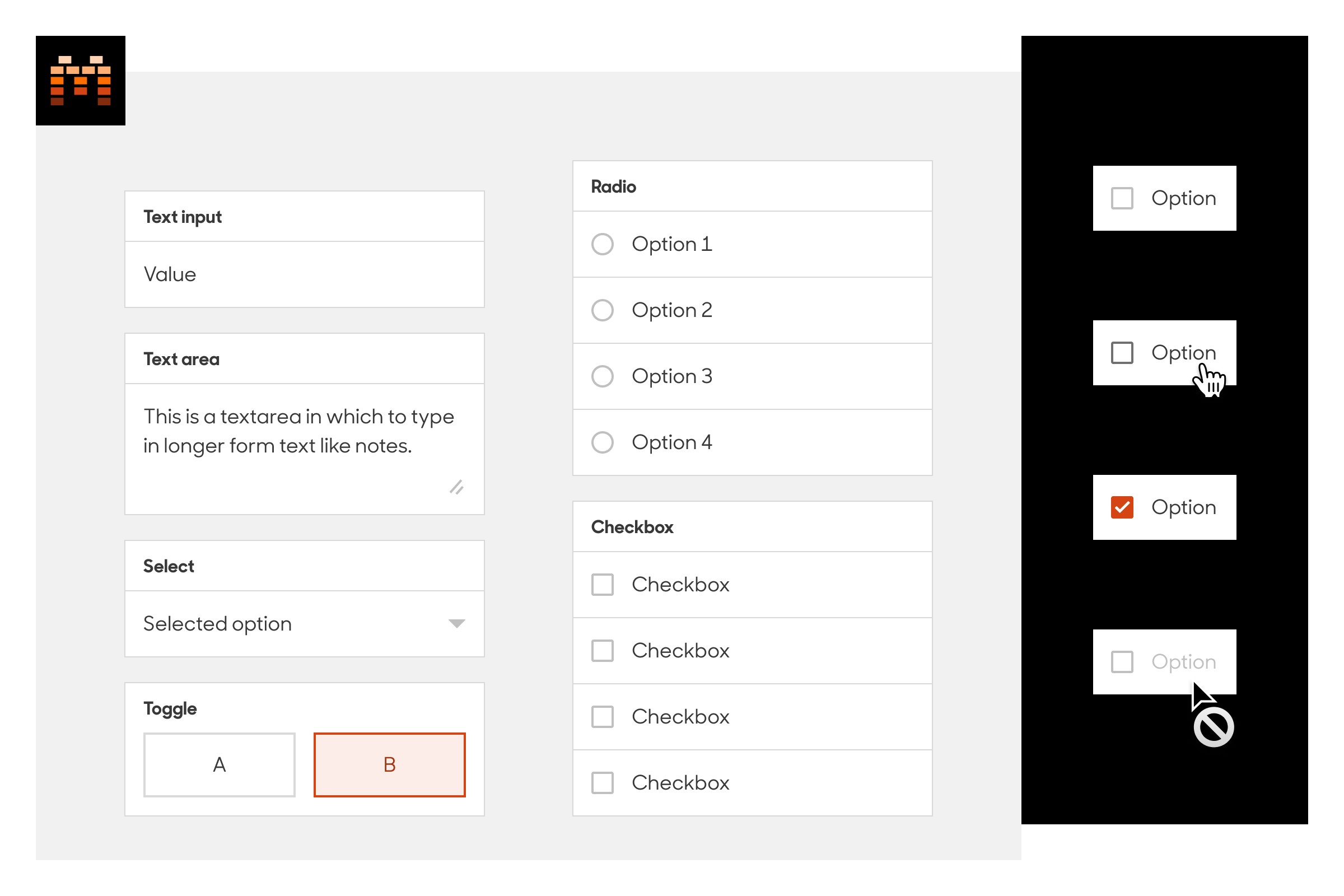Select the Option 2 radio button
Viewport: 1344px width, 896px height.
(603, 310)
